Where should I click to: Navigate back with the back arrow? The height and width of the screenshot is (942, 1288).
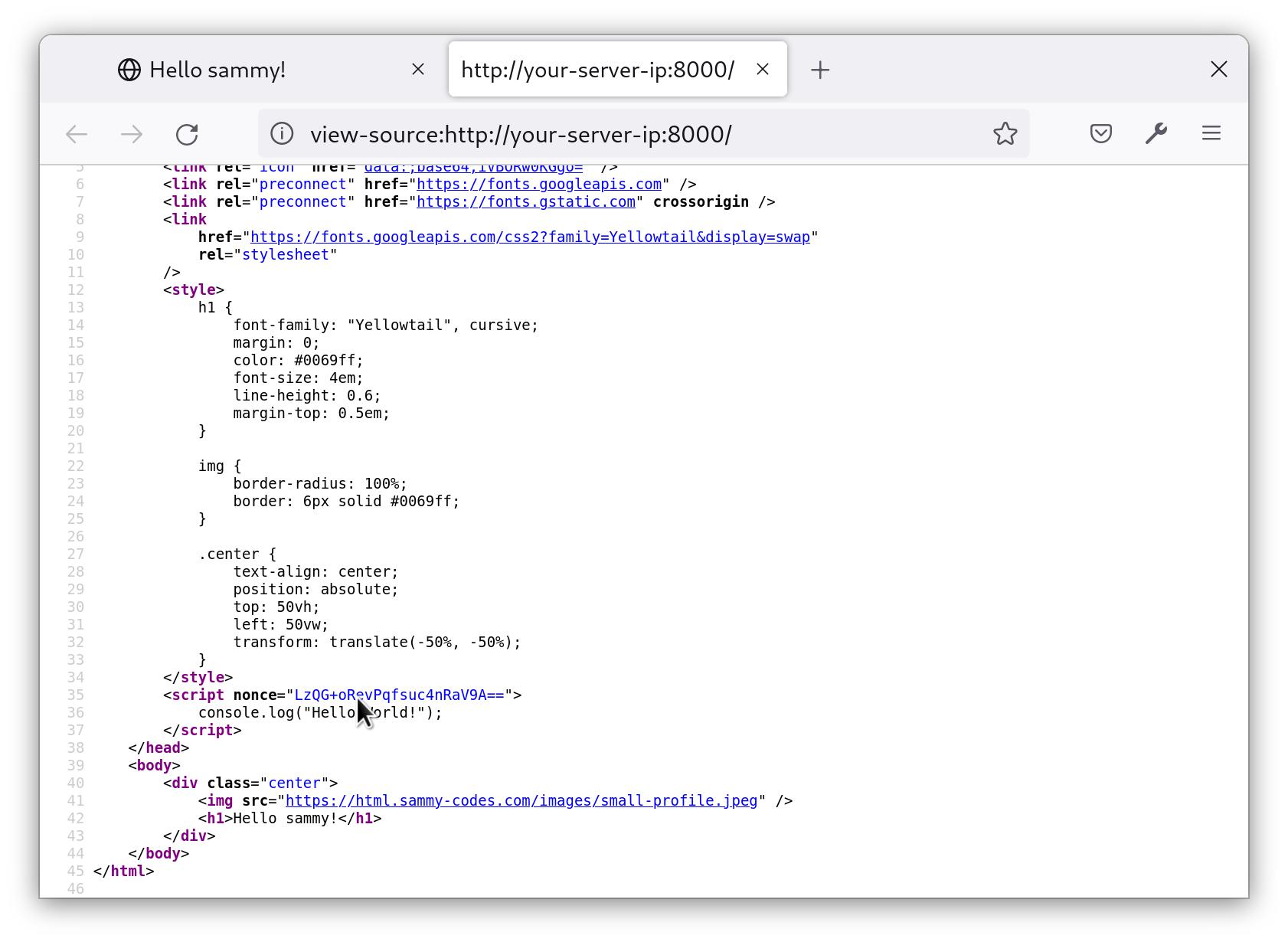[76, 133]
